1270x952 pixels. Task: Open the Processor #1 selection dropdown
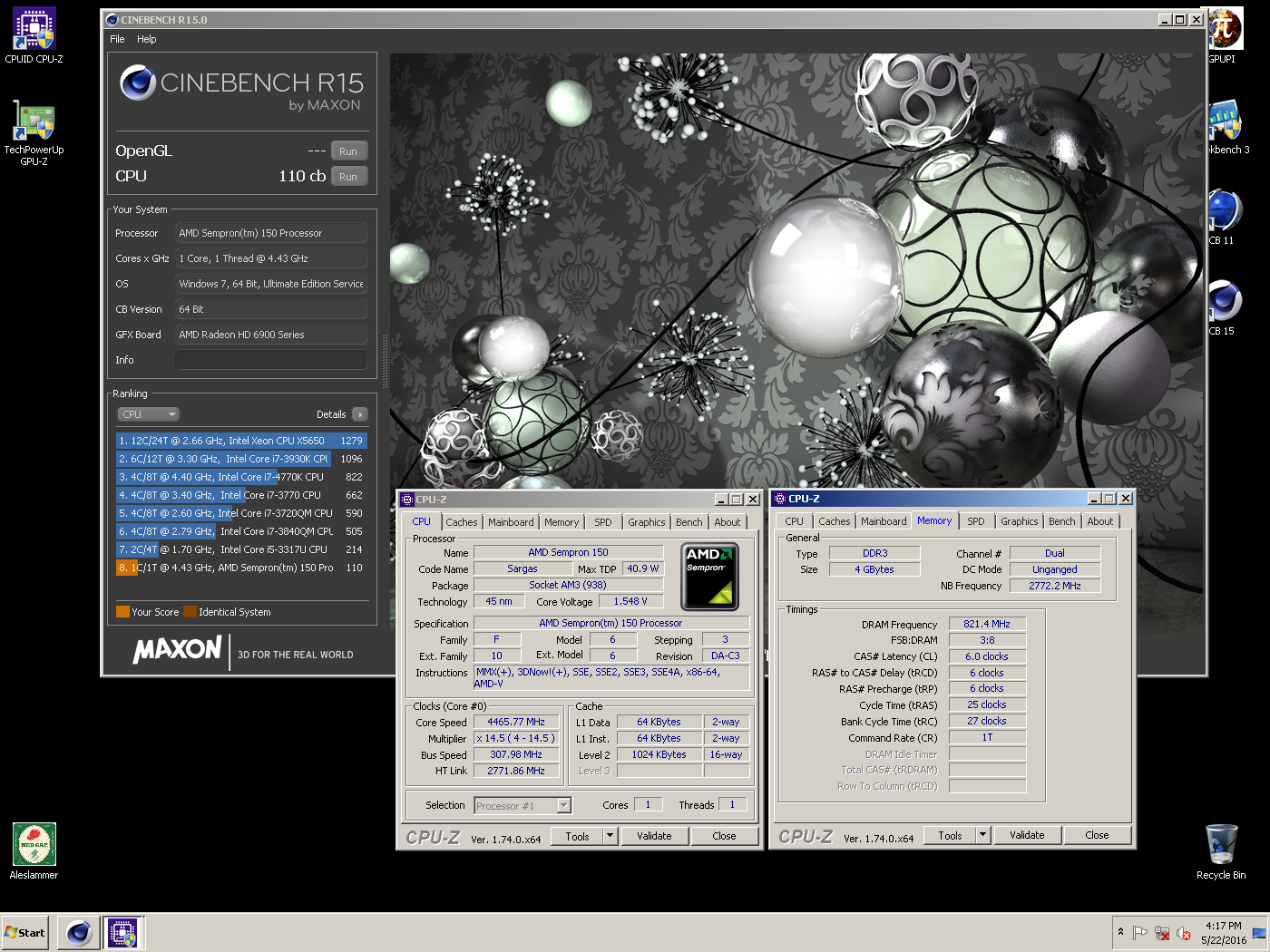pyautogui.click(x=523, y=805)
